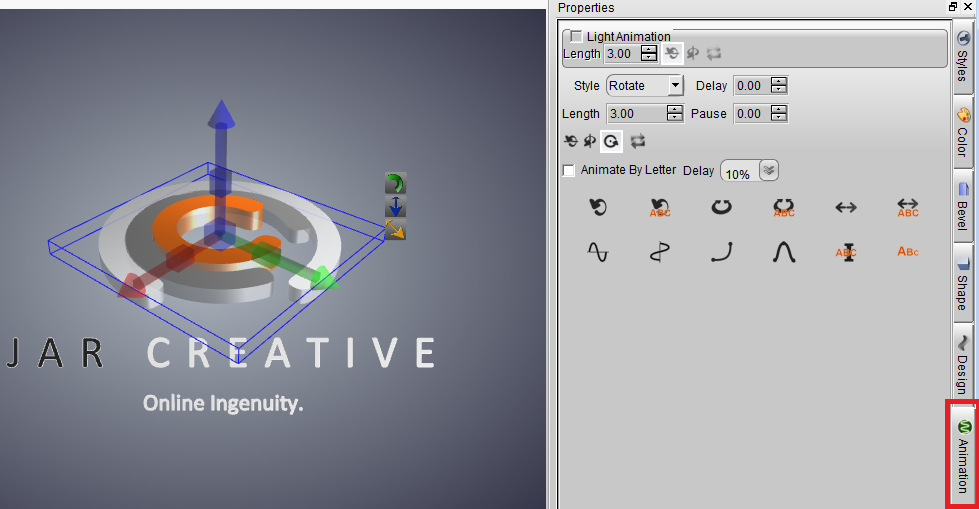Apply the horizontal move ABC letter preset
The height and width of the screenshot is (509, 979).
[x=908, y=207]
